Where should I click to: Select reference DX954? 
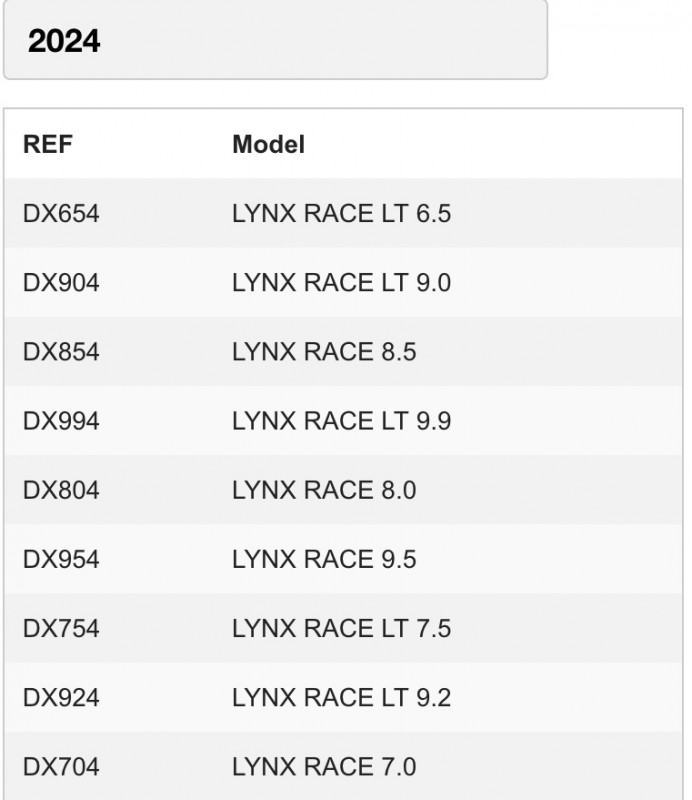click(61, 559)
